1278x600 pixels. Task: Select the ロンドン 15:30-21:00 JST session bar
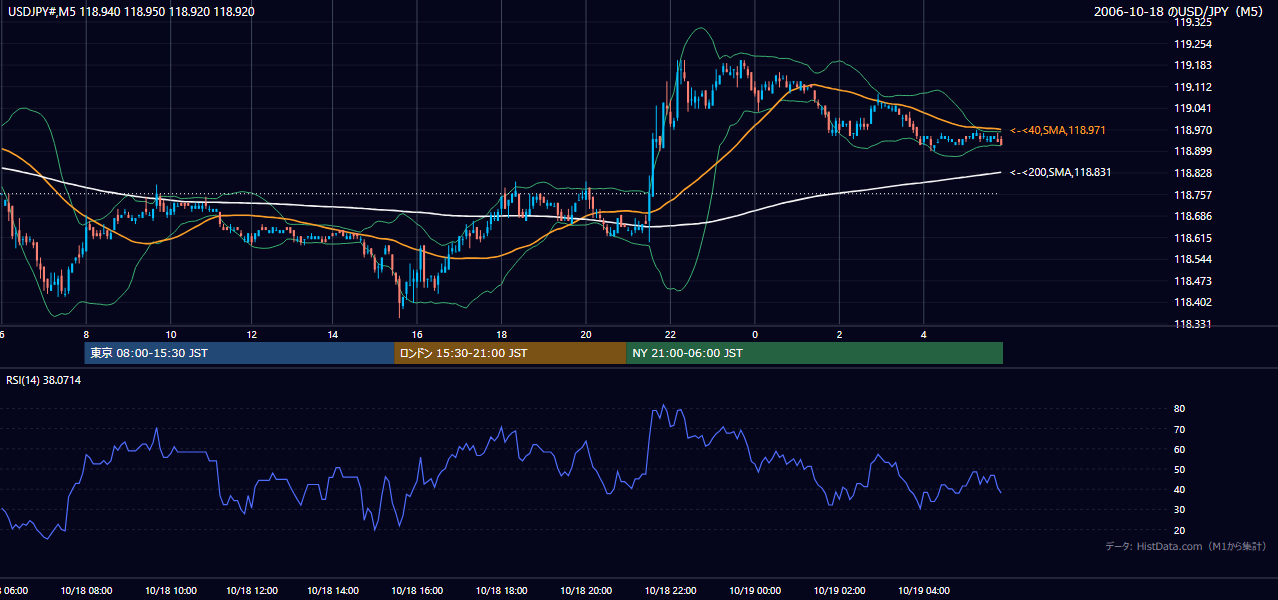[510, 353]
